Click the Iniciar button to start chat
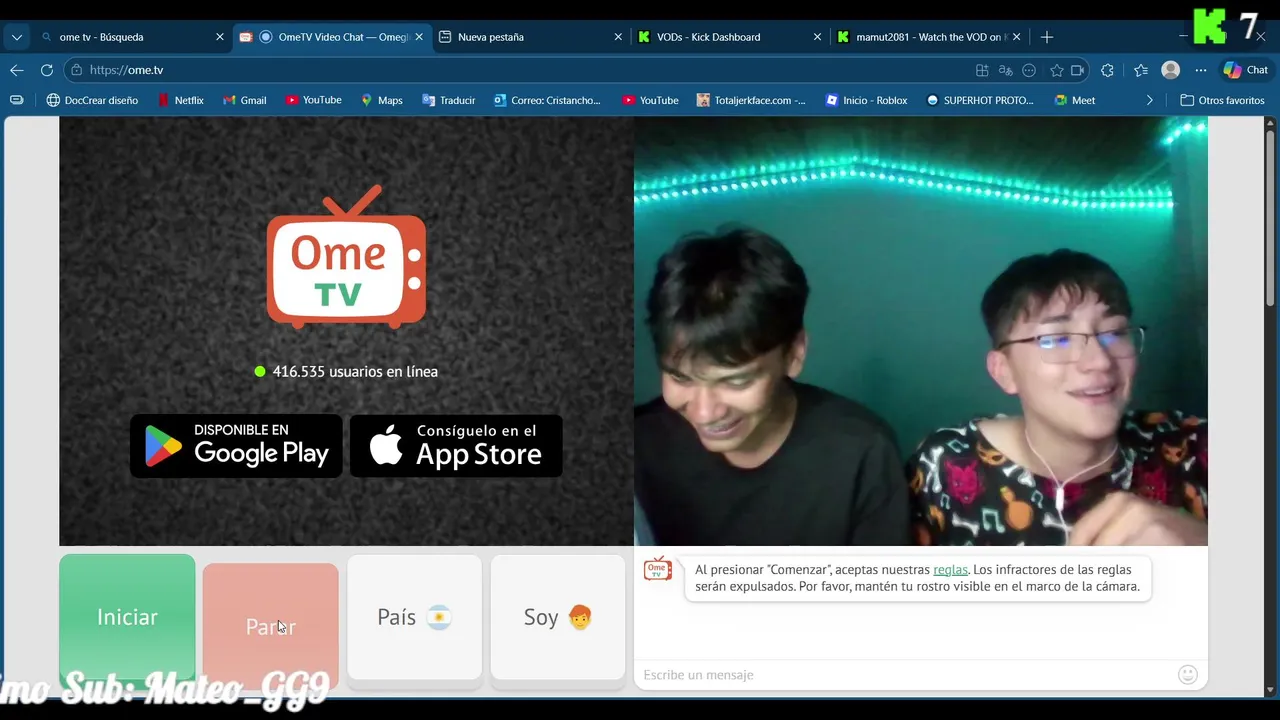 [x=127, y=617]
